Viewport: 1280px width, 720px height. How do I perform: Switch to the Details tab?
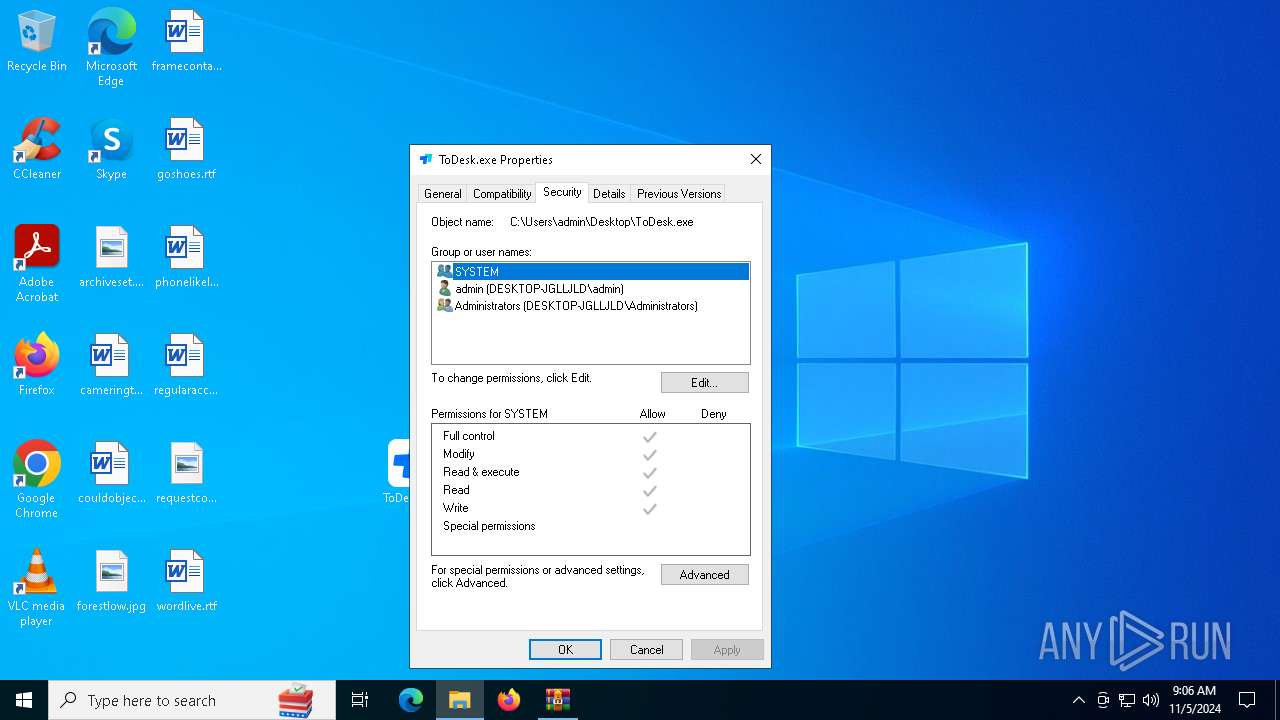tap(609, 194)
